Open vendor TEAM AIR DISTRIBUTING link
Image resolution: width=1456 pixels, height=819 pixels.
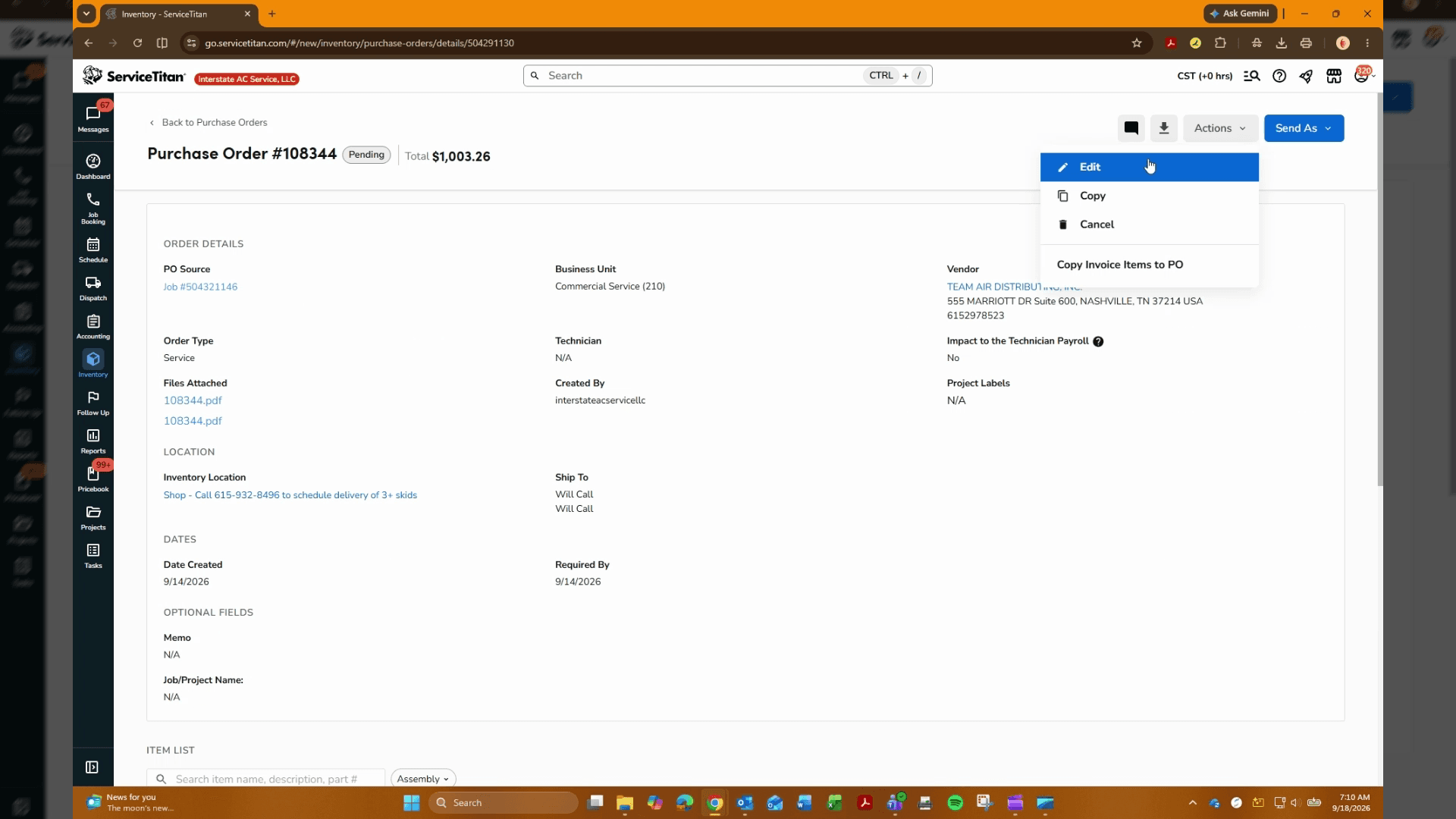click(x=1014, y=287)
